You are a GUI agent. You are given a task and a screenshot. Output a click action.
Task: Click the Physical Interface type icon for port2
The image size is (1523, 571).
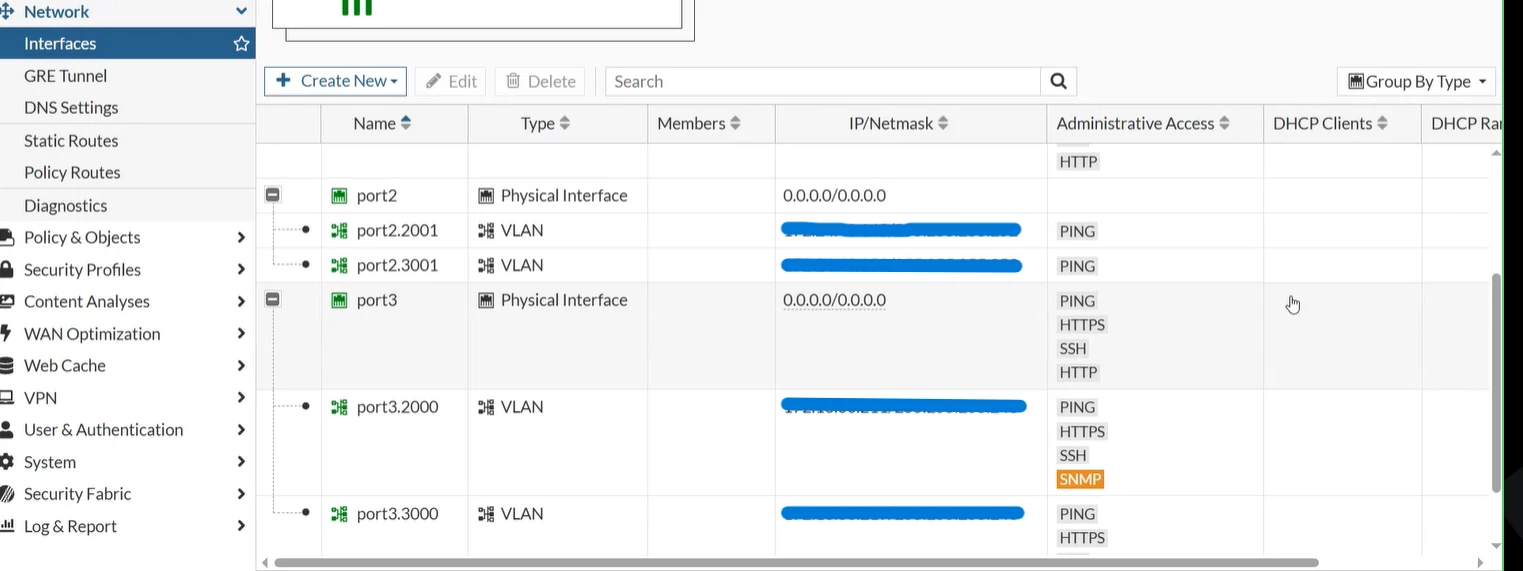coord(486,195)
